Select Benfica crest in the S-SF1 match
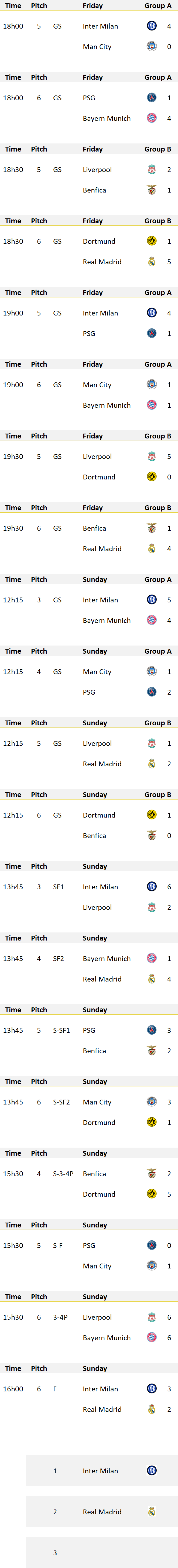 [x=152, y=1051]
